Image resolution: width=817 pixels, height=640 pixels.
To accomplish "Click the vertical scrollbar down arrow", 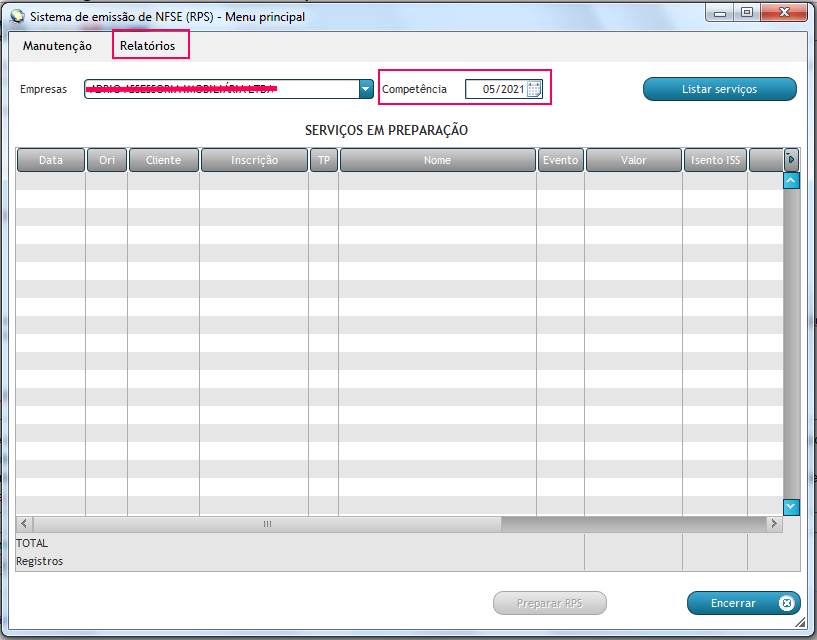I will click(x=791, y=507).
